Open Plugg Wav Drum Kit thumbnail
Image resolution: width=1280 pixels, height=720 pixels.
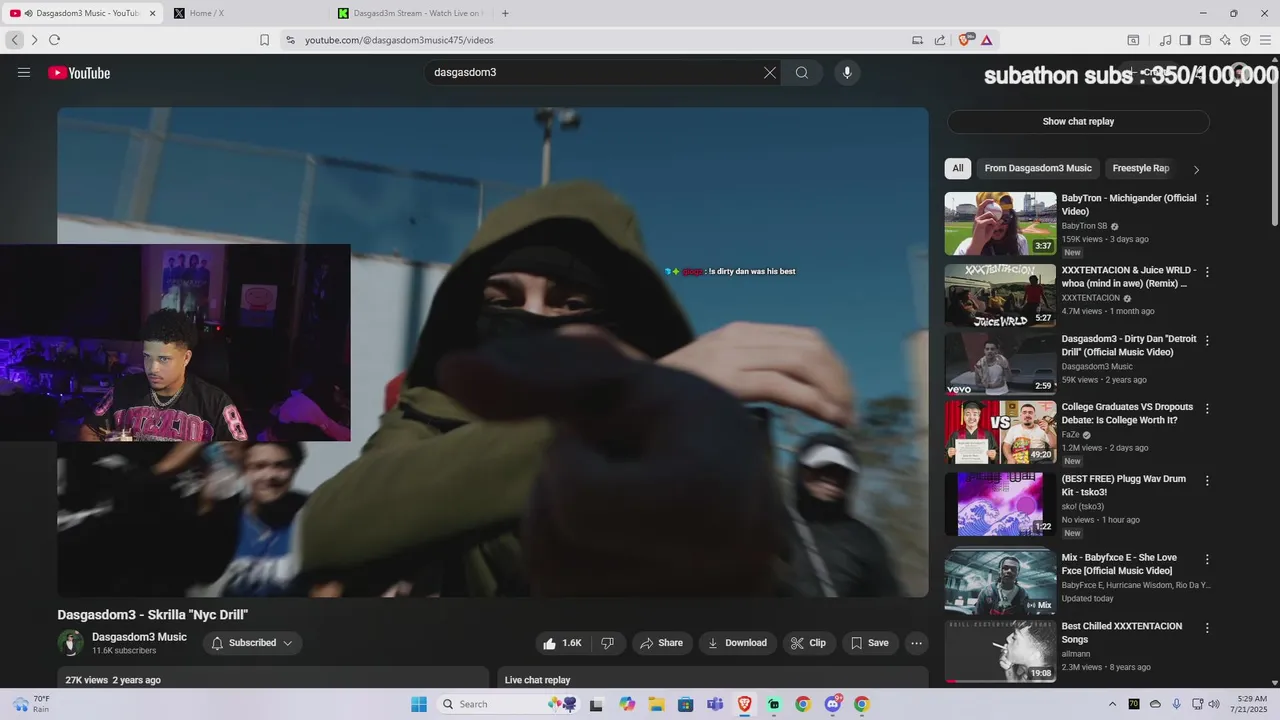pyautogui.click(x=1000, y=504)
